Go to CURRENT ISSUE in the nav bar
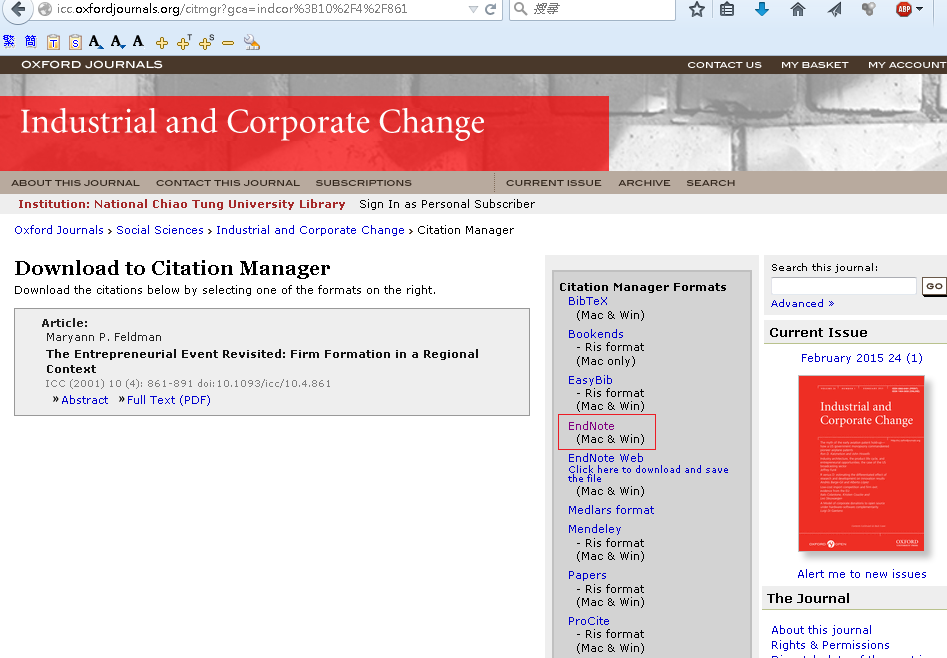947x658 pixels. [554, 182]
